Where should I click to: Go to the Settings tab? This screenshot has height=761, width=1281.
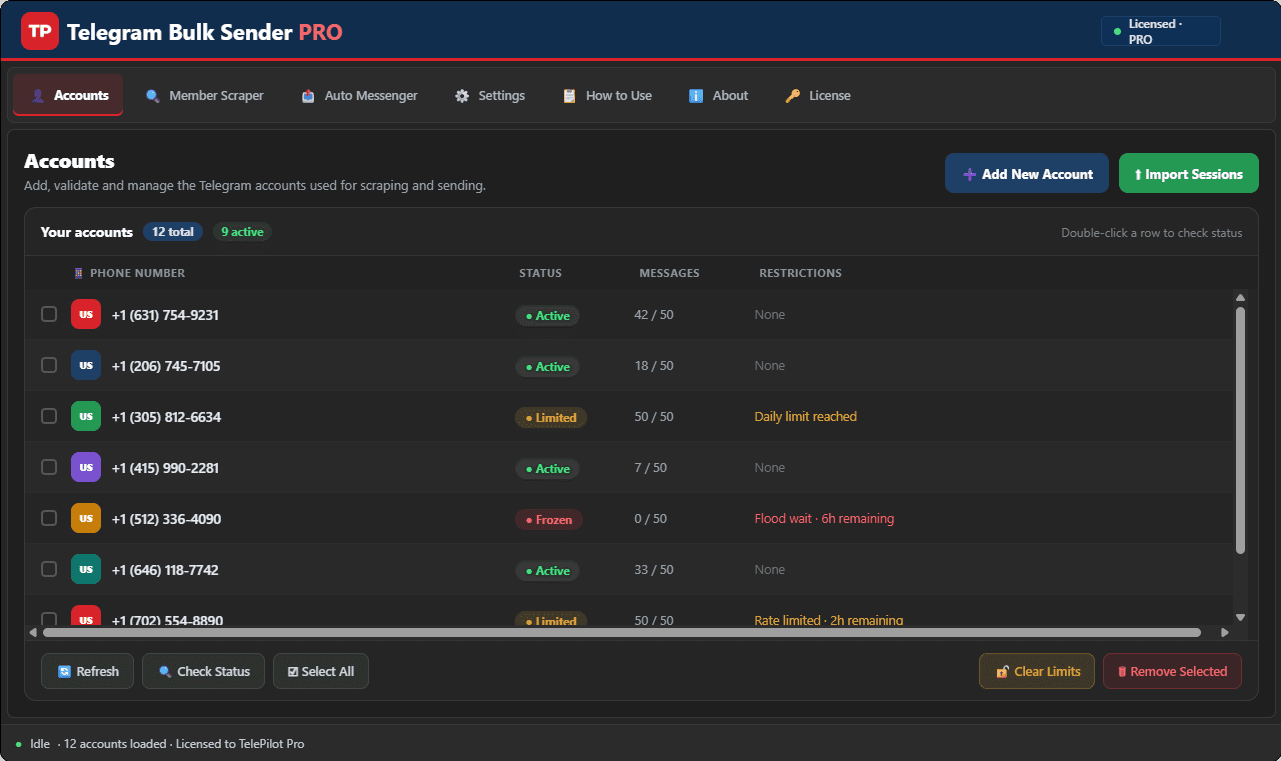490,95
